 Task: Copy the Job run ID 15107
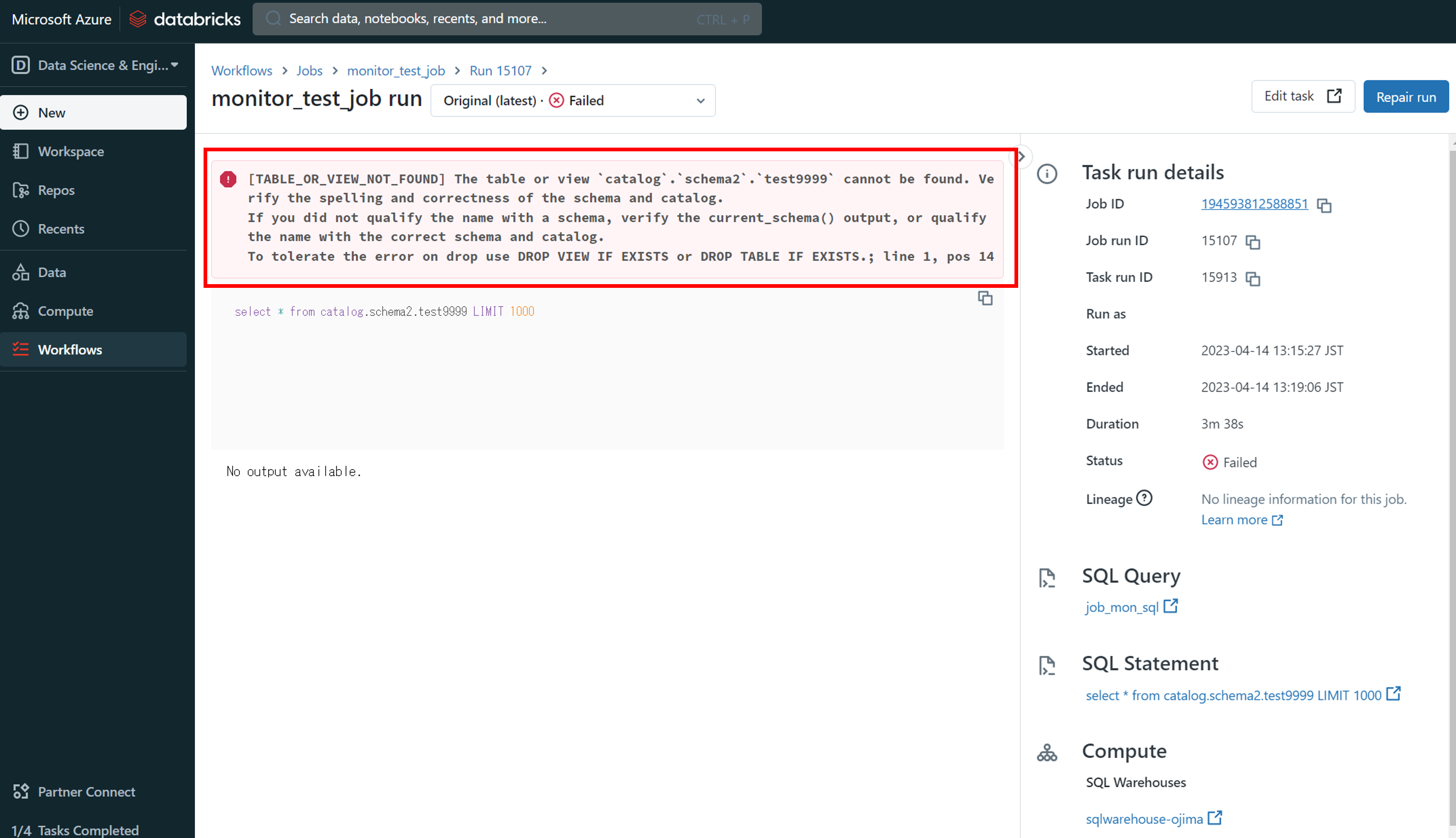coord(1252,242)
